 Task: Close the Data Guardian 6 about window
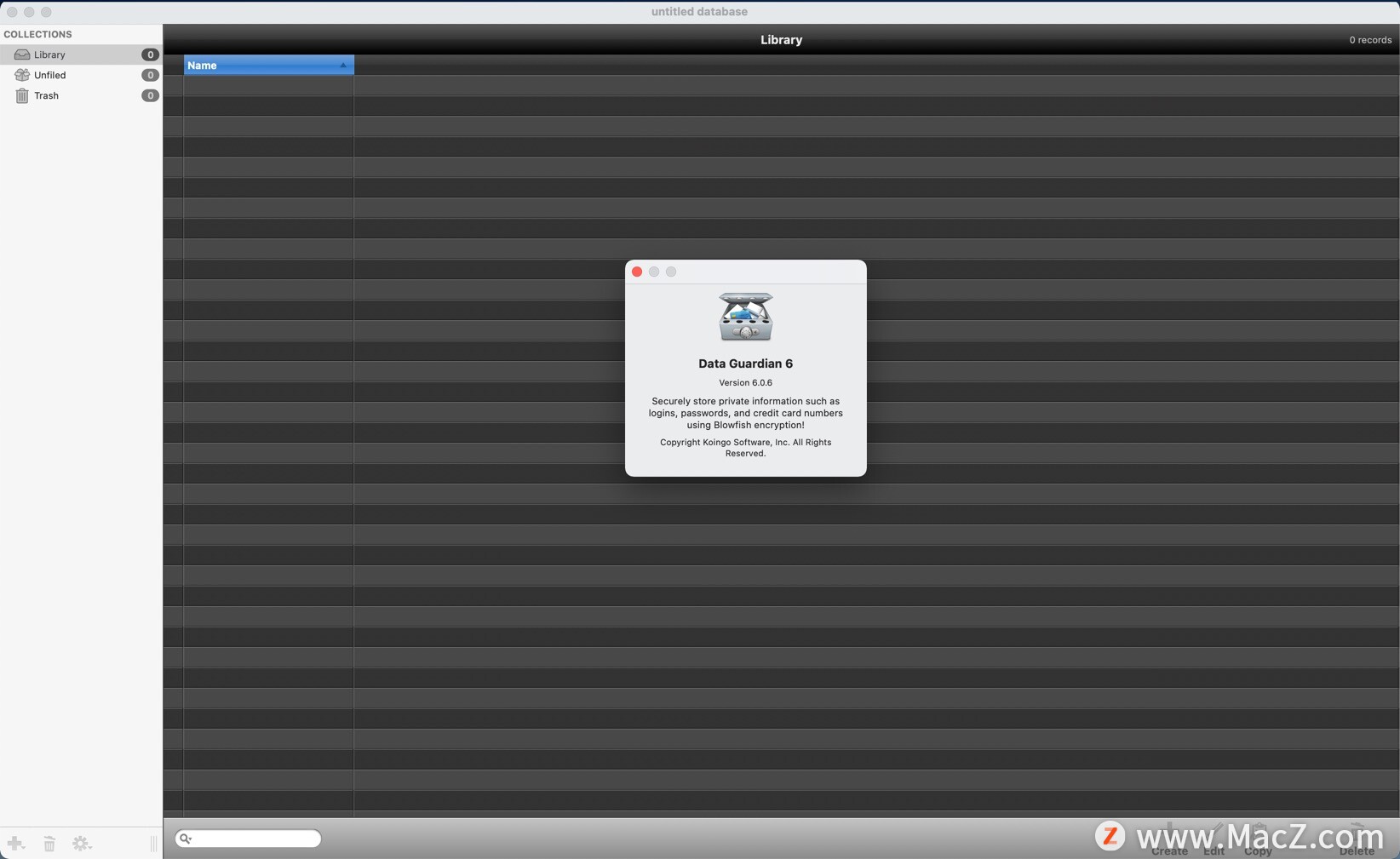(637, 272)
